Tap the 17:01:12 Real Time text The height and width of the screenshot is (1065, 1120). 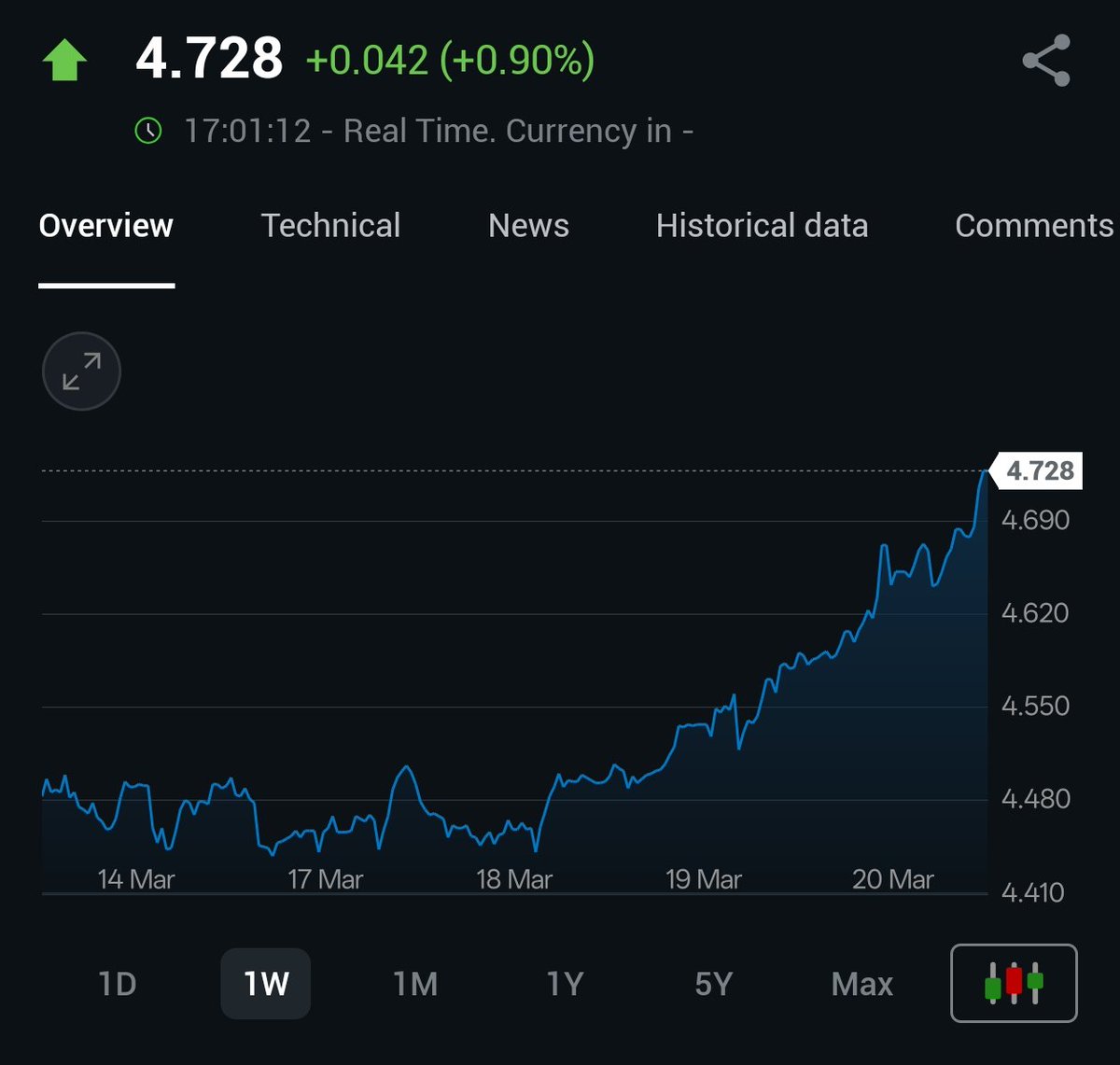439,131
